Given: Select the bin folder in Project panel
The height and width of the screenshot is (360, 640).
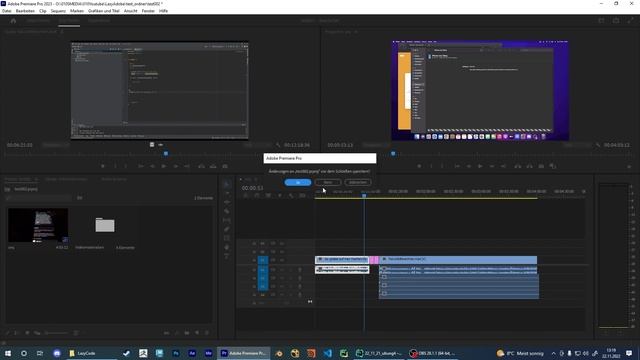Looking at the screenshot, I should [105, 225].
